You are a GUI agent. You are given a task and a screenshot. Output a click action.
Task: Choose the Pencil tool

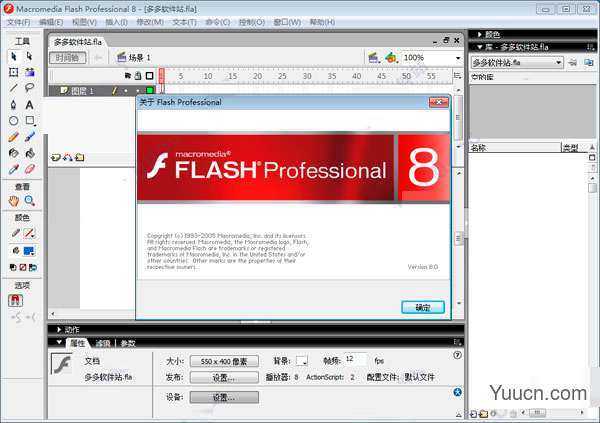coord(14,137)
